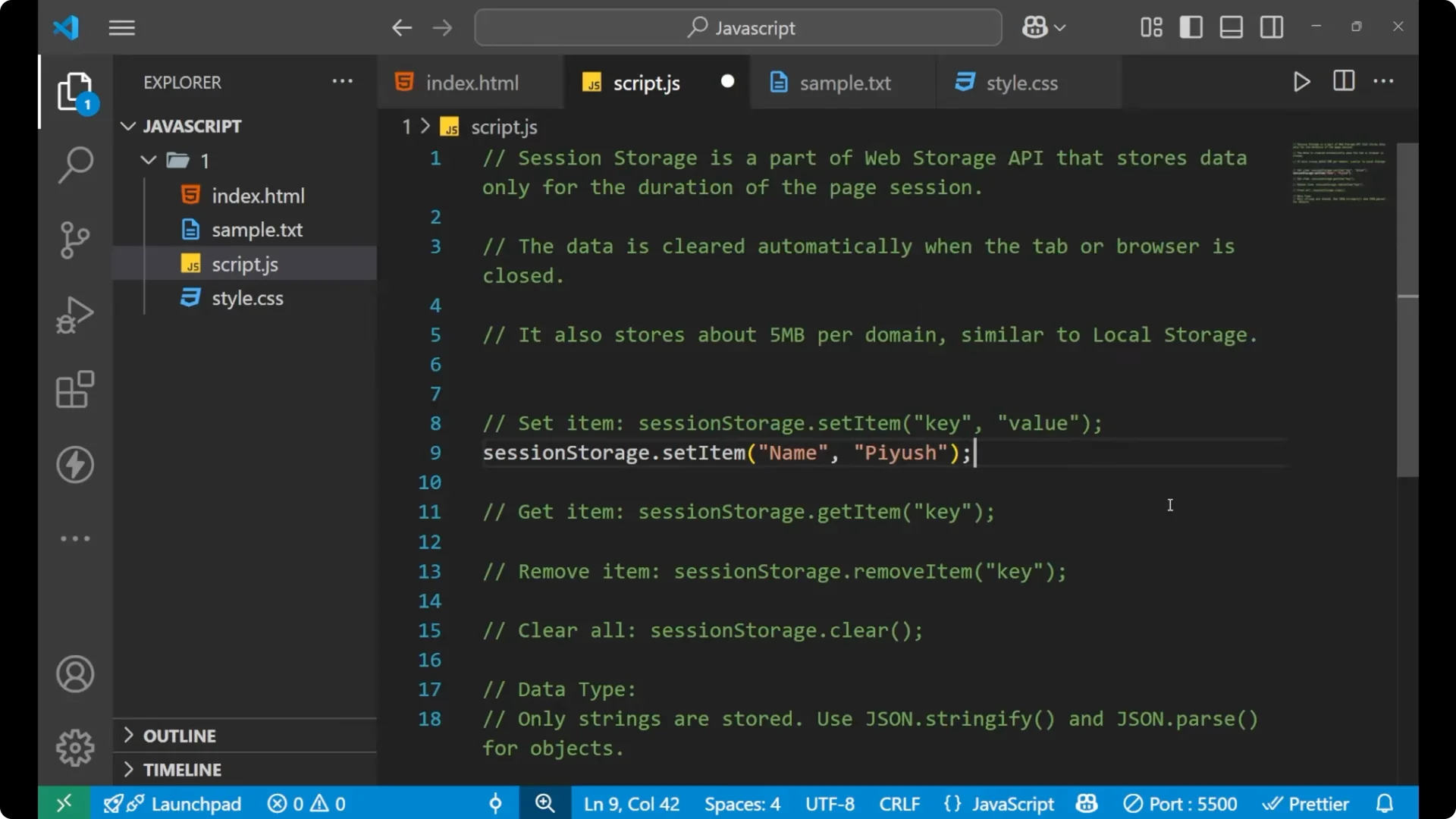Open the Accounts icon

pyautogui.click(x=74, y=674)
